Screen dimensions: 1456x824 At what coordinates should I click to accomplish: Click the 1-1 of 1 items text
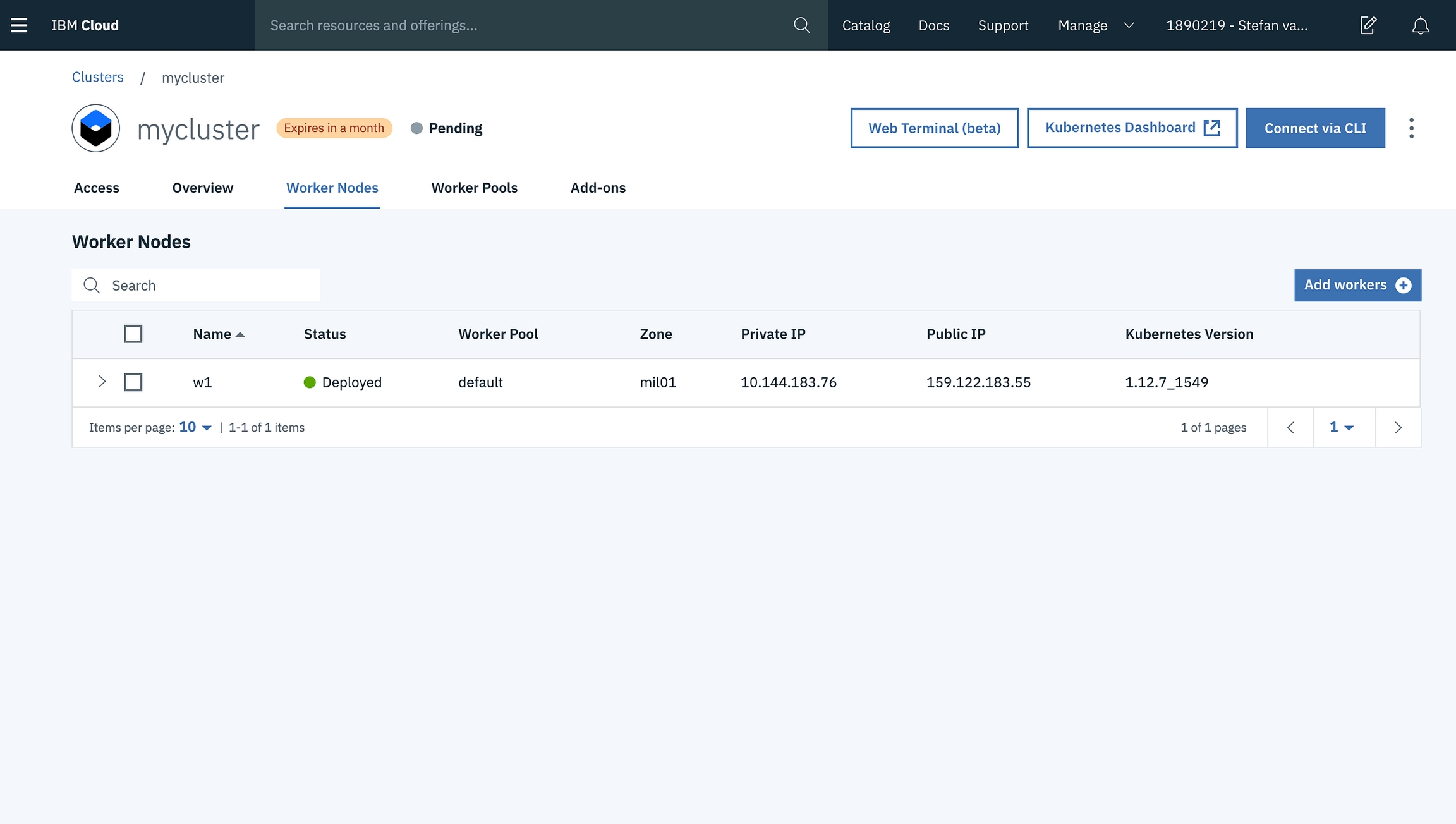pyautogui.click(x=267, y=428)
